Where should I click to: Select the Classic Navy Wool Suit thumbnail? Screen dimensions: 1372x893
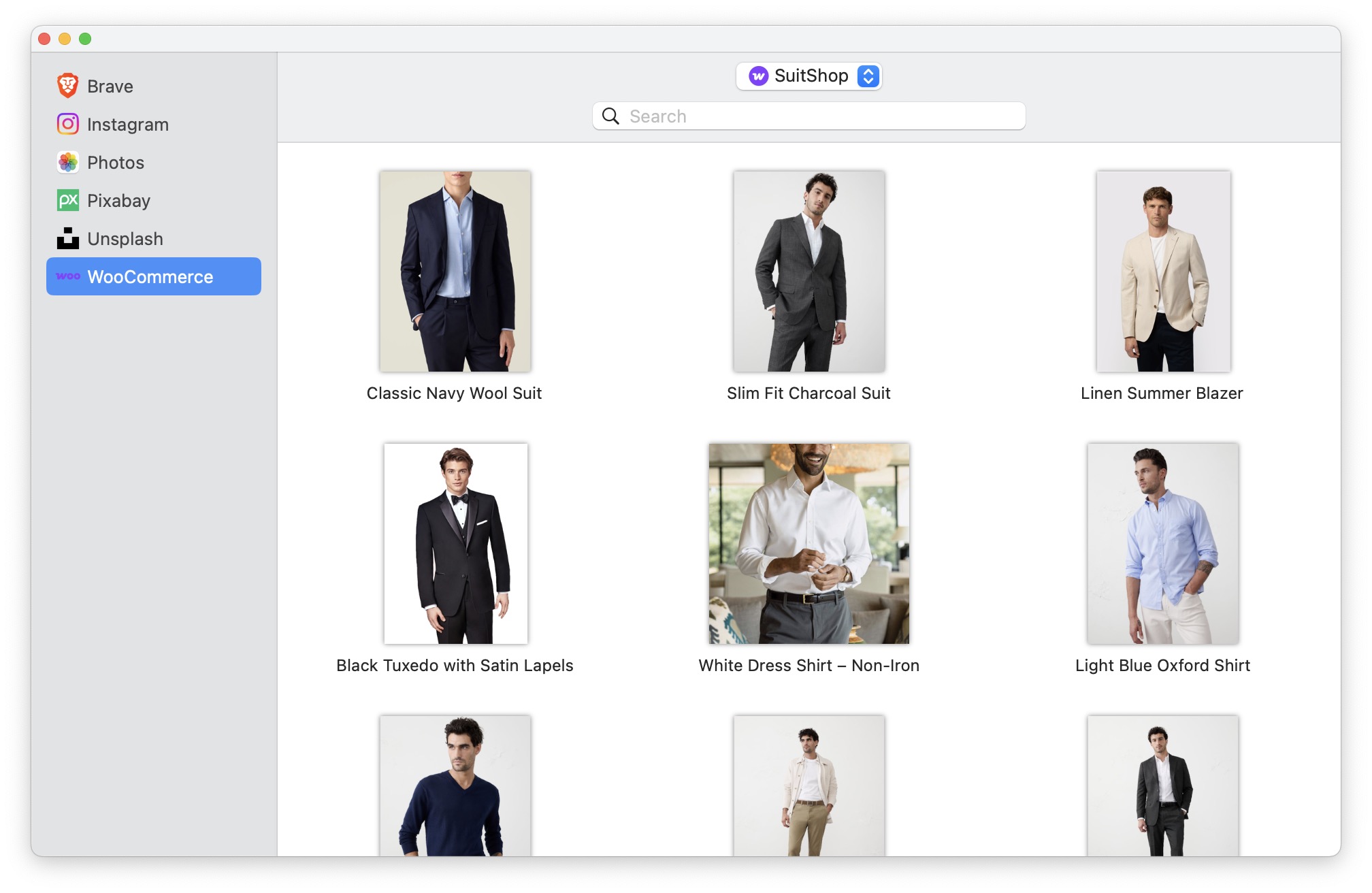click(x=455, y=271)
